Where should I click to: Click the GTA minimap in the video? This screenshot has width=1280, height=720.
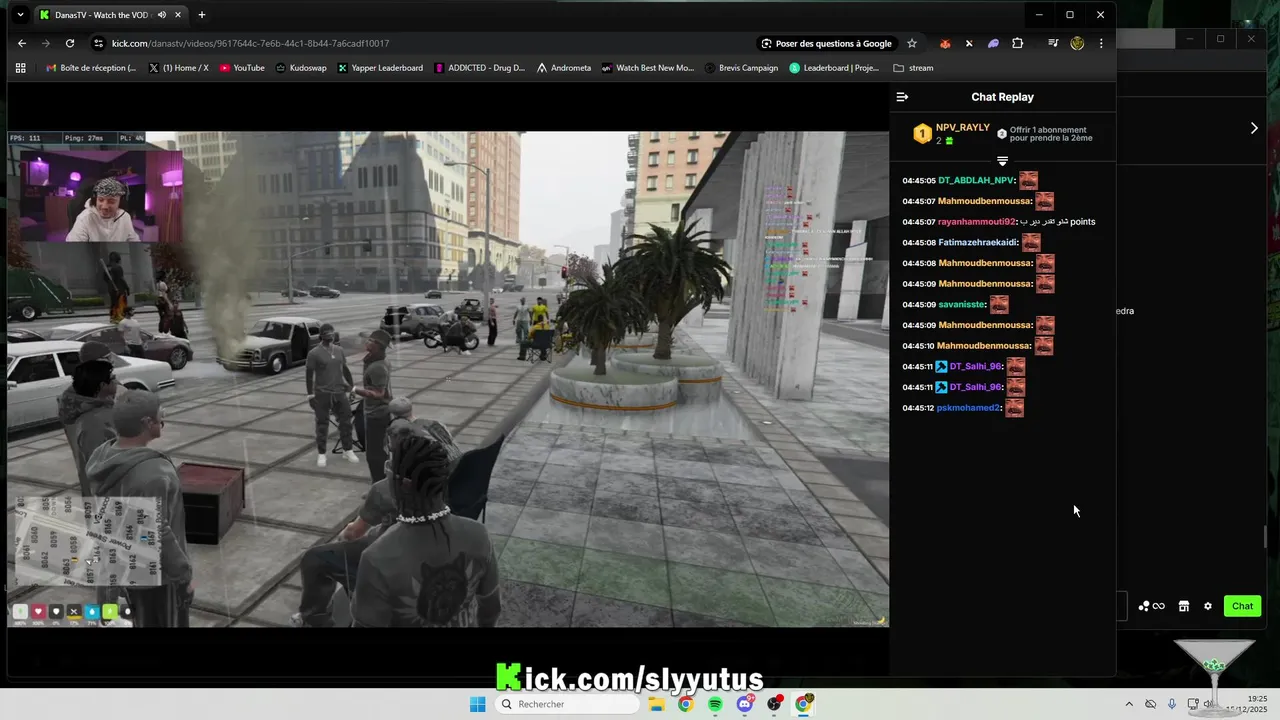(x=86, y=541)
